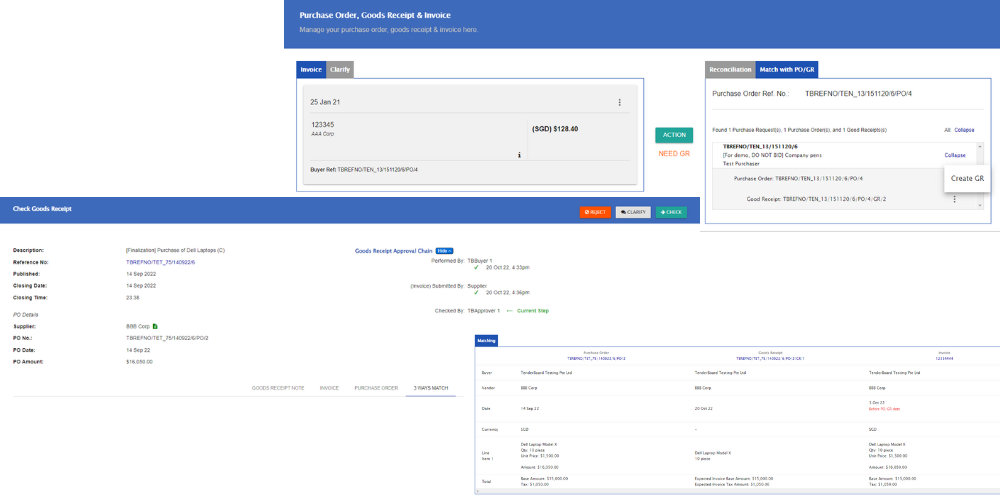Viewport: 1000px width, 500px height.
Task: Click the Good Receipt TBREFNO/TEN_13/151120/6/PO/4/GR/2 row
Action: (x=816, y=199)
